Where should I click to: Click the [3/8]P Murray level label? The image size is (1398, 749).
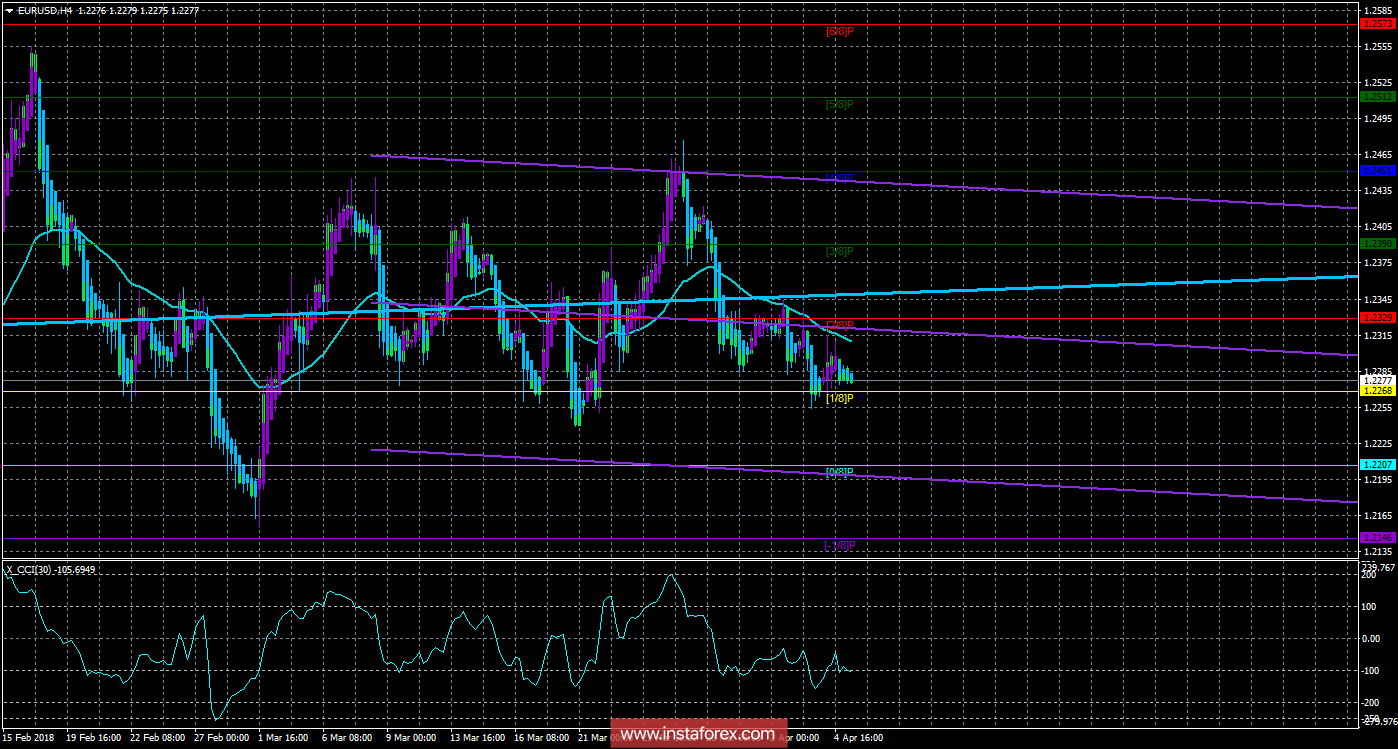pyautogui.click(x=839, y=251)
